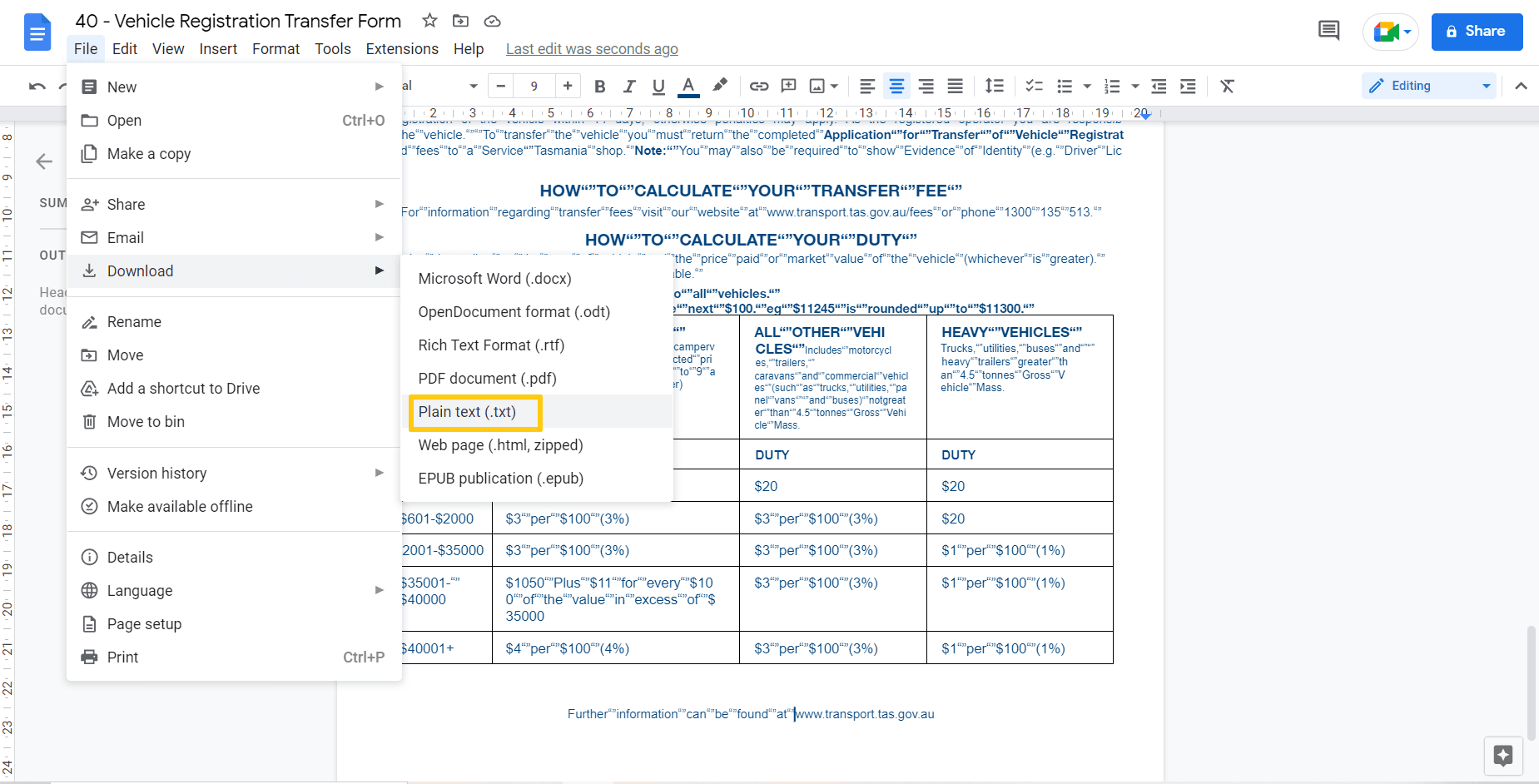This screenshot has width=1539, height=784.
Task: Select Make available offline
Action: [234, 506]
